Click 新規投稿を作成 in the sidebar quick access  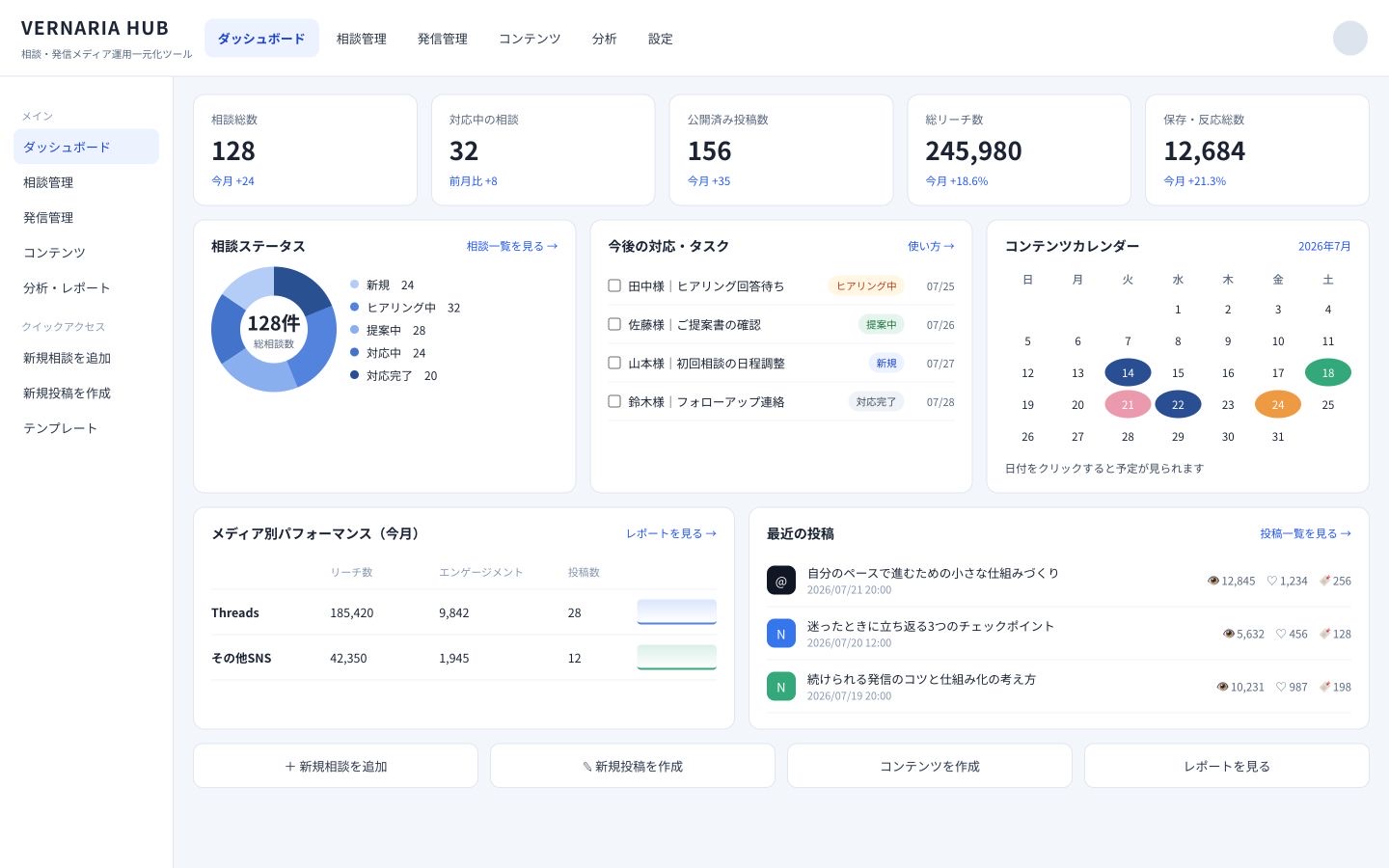pyautogui.click(x=86, y=393)
